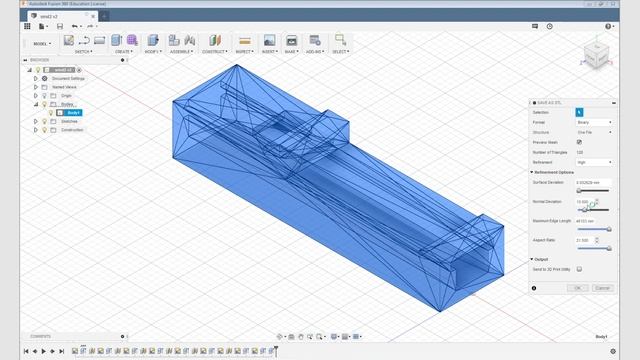Toggle visibility bulb of Sketches folder
Viewport: 640px width, 360px height.
click(x=44, y=121)
